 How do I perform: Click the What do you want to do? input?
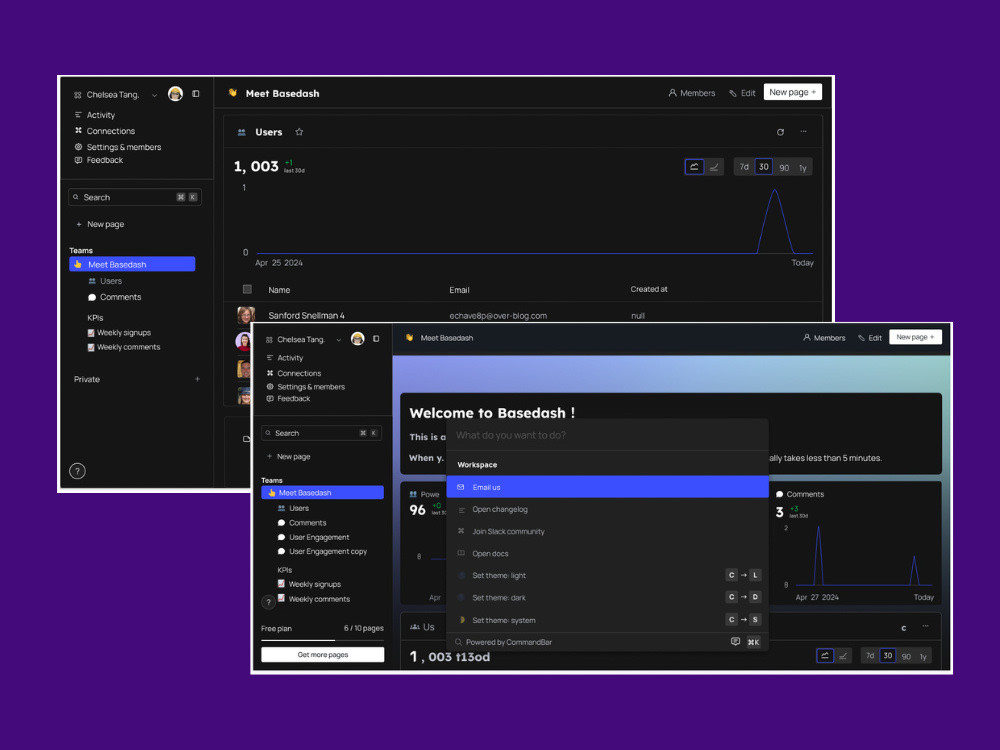tap(608, 436)
